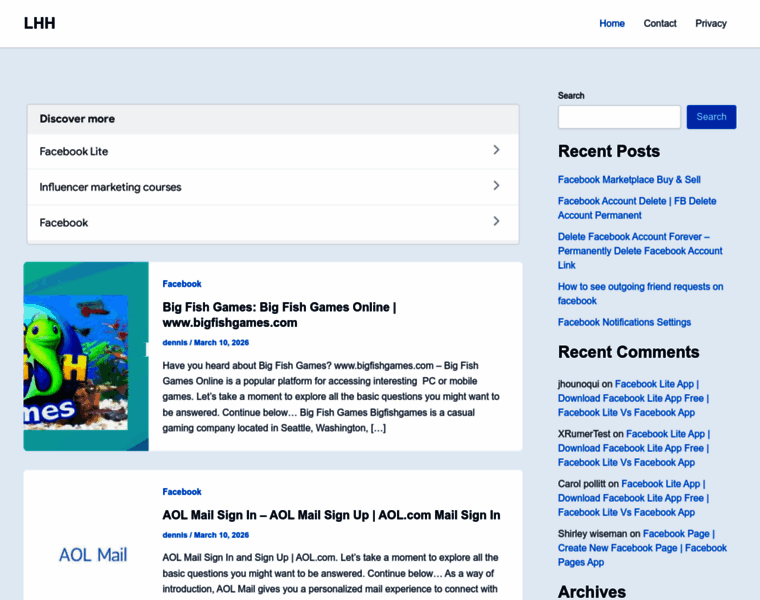Image resolution: width=760 pixels, height=600 pixels.
Task: Focus the Search input field
Action: (x=619, y=117)
